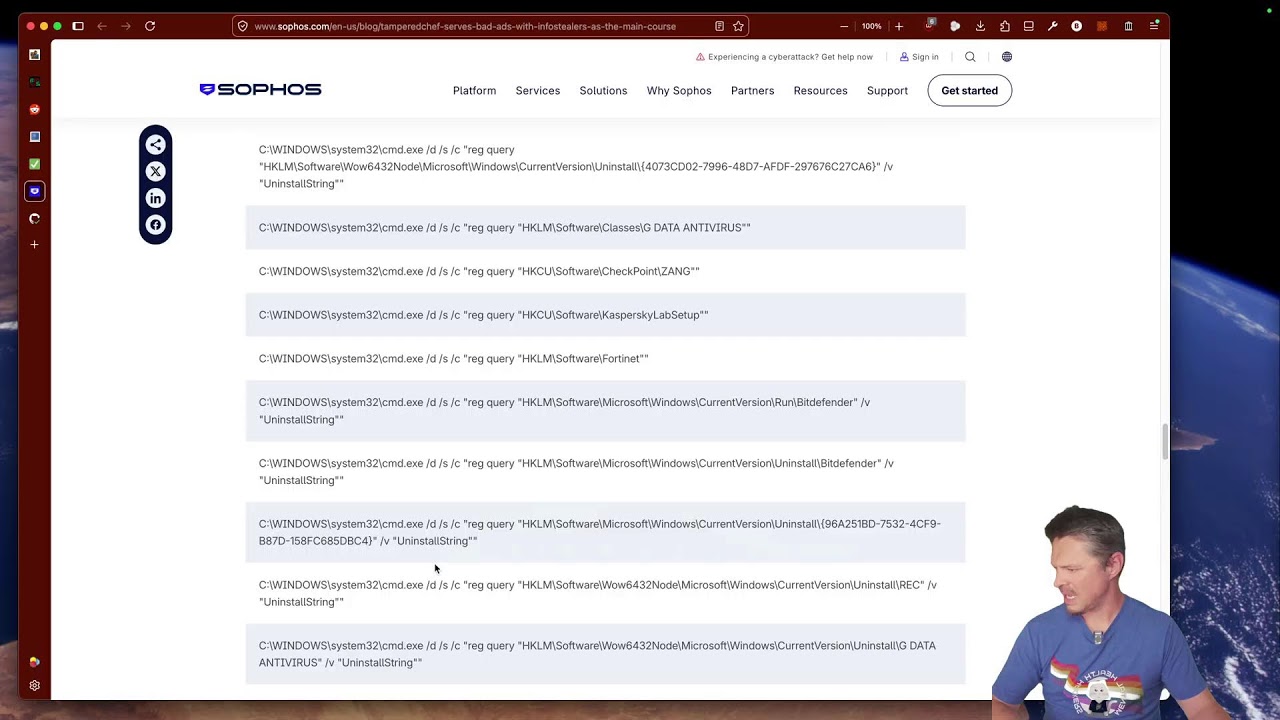Open the browser hamburger menu
Image resolution: width=1280 pixels, height=720 pixels.
(x=1154, y=26)
